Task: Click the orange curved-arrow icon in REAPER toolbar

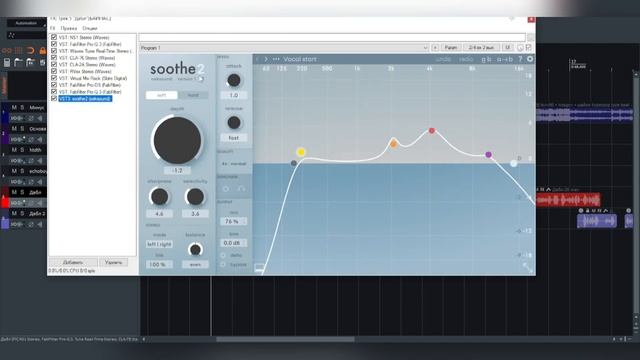Action: 30,51
